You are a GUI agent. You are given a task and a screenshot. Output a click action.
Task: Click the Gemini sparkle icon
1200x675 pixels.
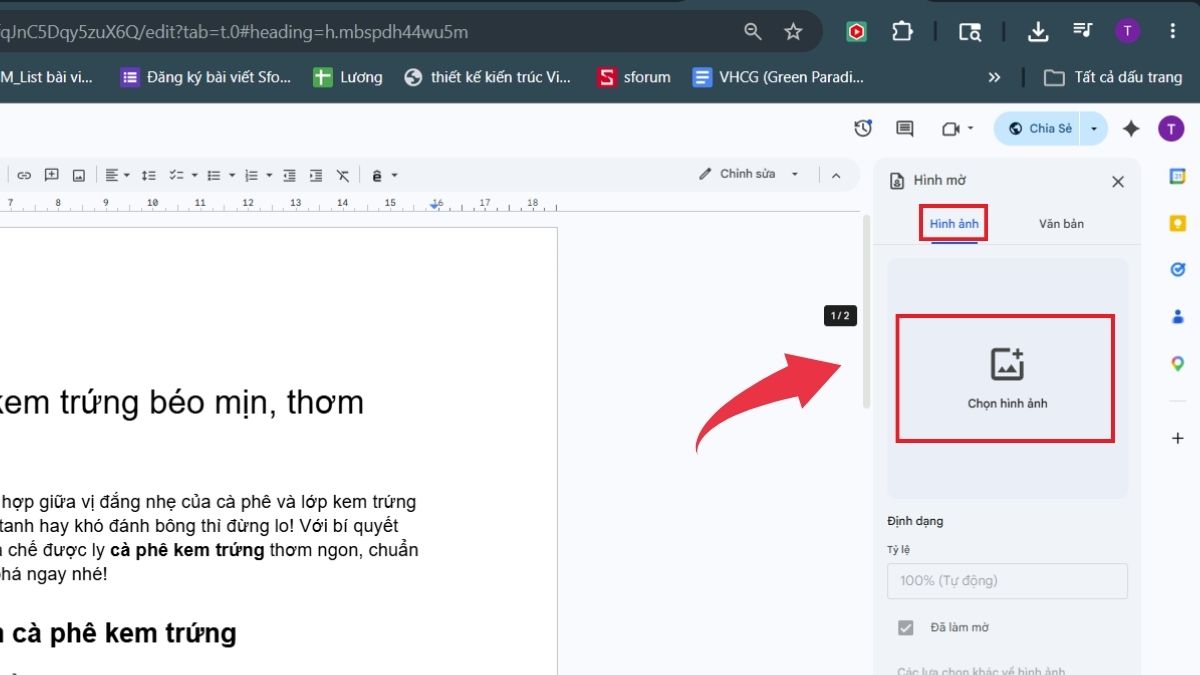click(1131, 128)
